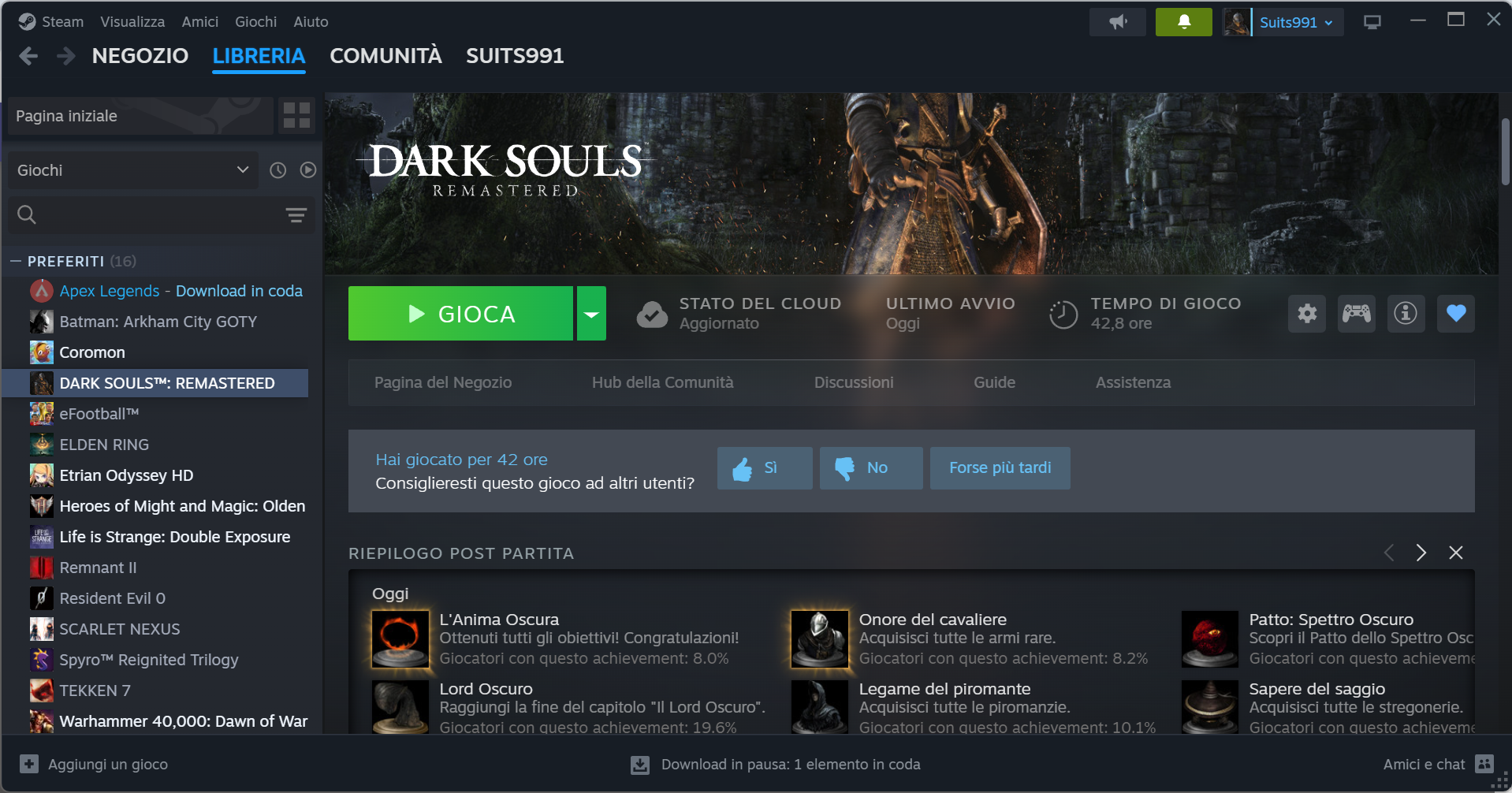Viewport: 1512px width, 793px height.
Task: Expand the Suits991 account dropdown
Action: pos(1297,22)
